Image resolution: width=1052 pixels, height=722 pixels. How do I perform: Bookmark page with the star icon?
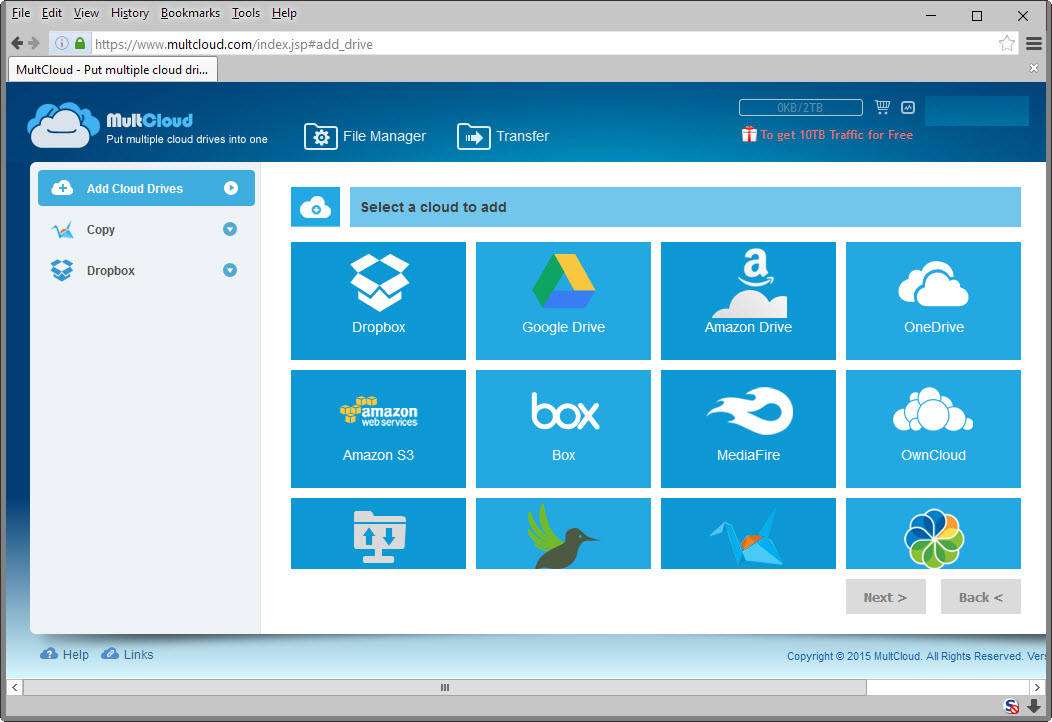pyautogui.click(x=1006, y=44)
